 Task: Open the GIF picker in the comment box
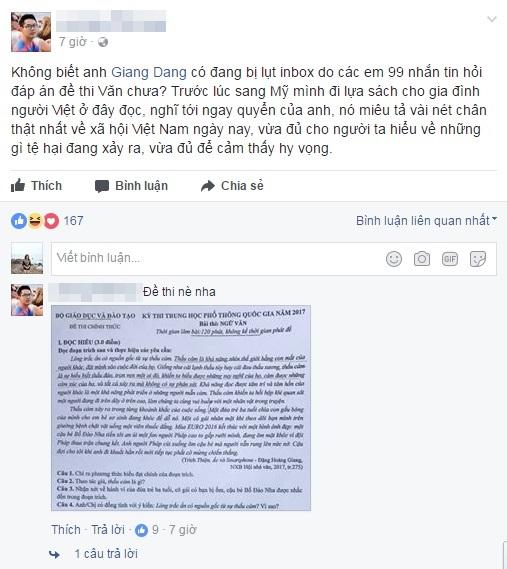[x=450, y=259]
